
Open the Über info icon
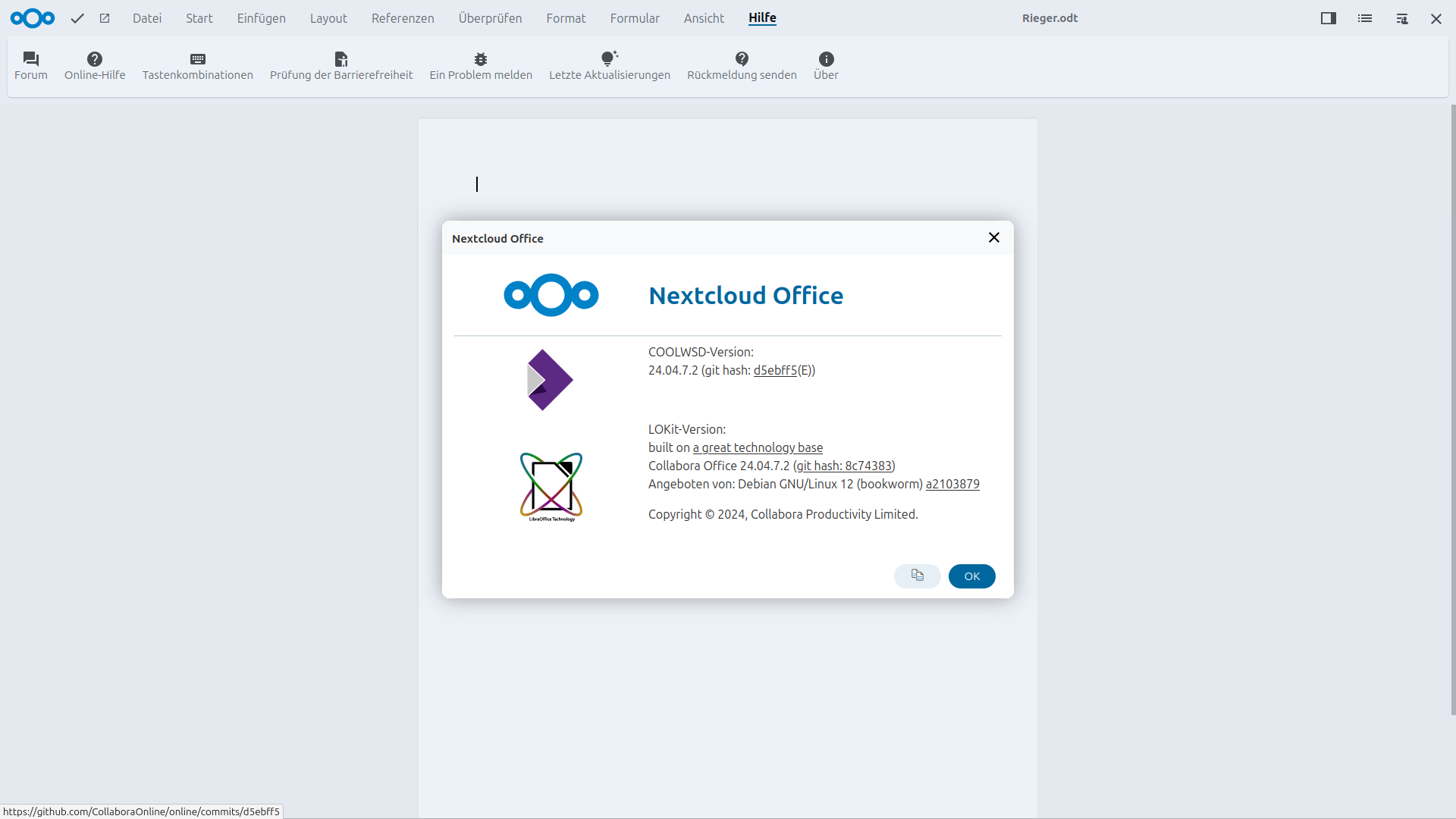tap(826, 66)
